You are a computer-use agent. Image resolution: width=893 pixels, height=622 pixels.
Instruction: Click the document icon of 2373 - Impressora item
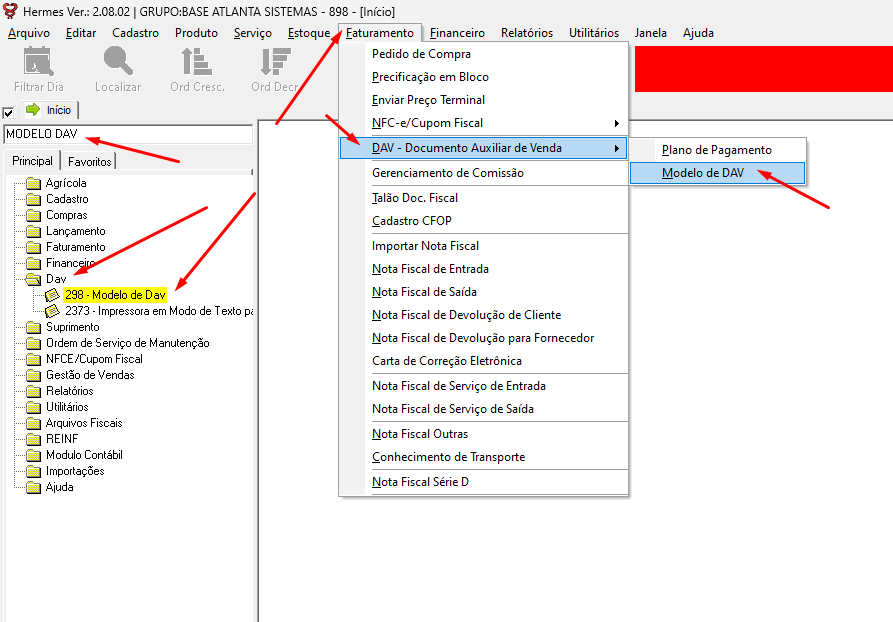tap(52, 311)
